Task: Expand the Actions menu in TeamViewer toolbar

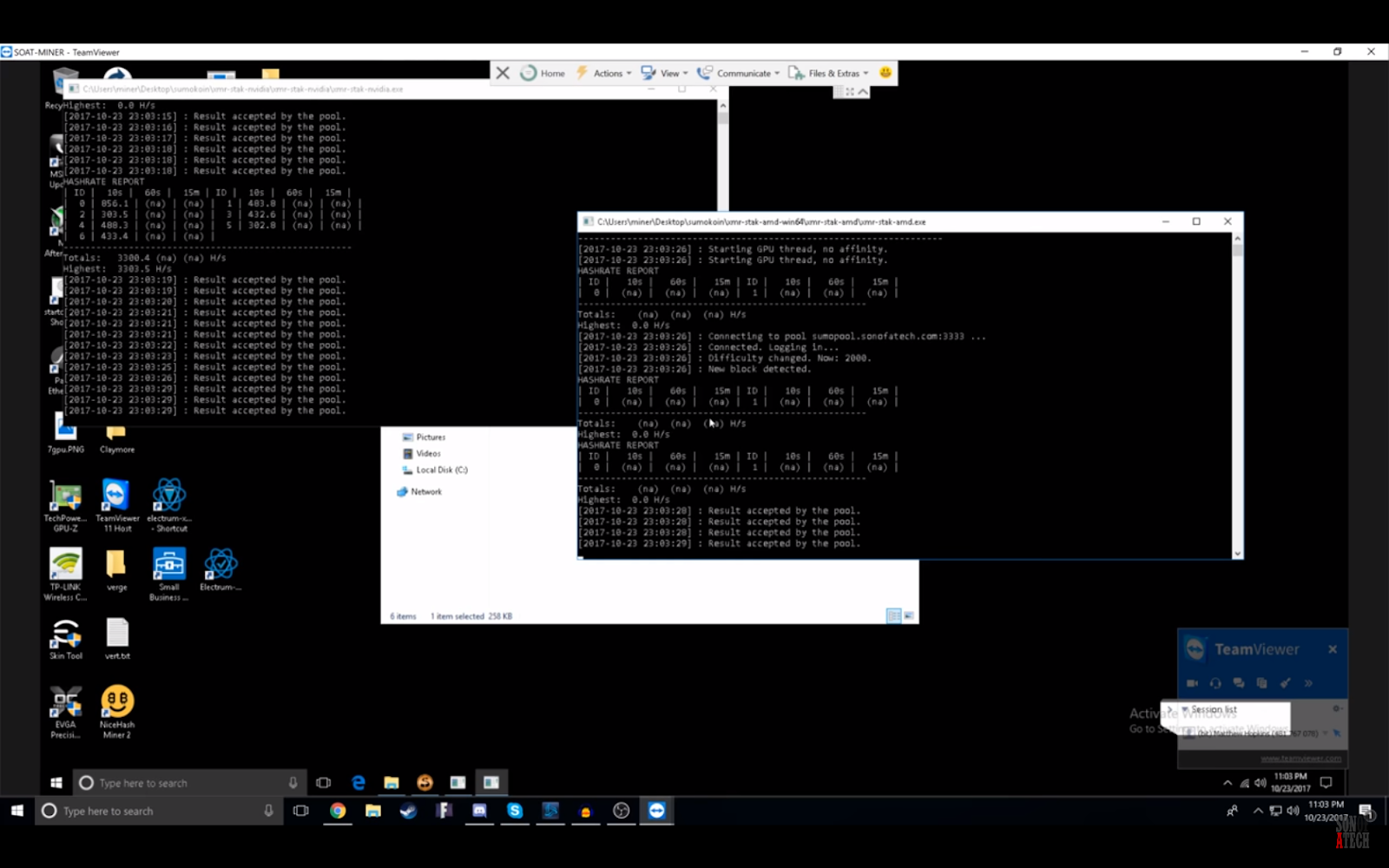Action: coord(603,73)
